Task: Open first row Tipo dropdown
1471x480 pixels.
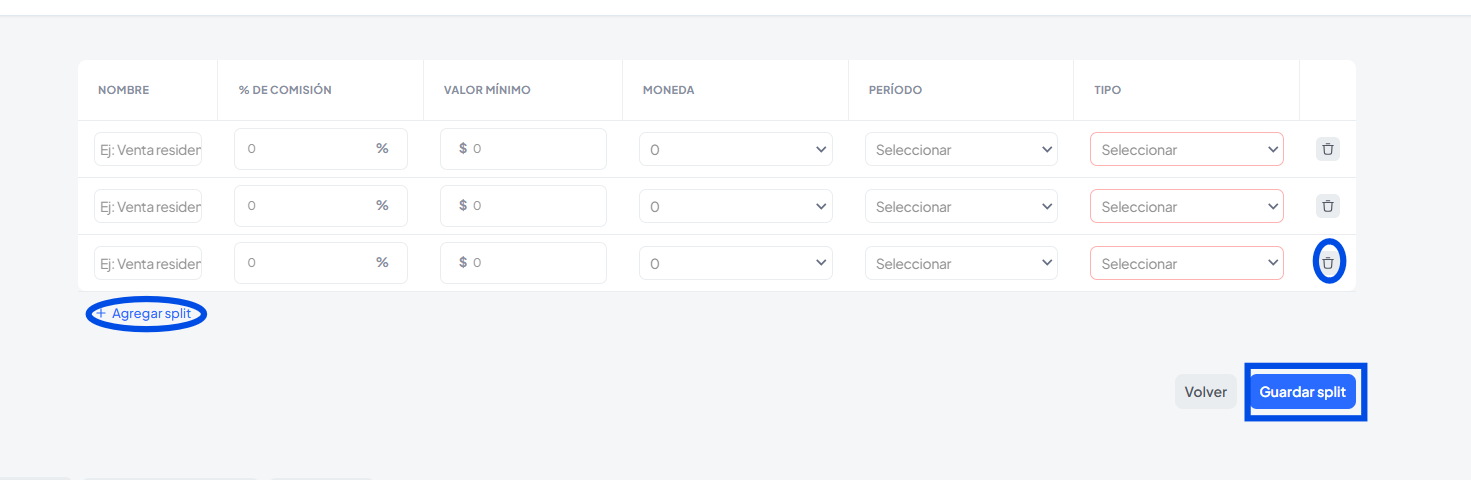Action: pos(1186,150)
